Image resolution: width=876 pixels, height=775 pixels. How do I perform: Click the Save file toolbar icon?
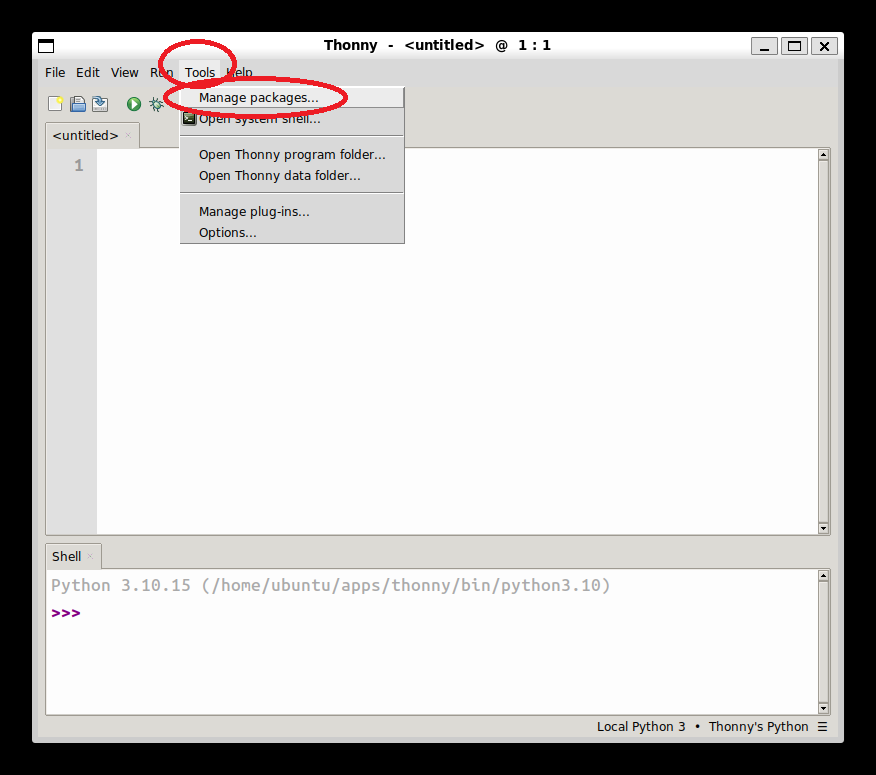click(100, 104)
